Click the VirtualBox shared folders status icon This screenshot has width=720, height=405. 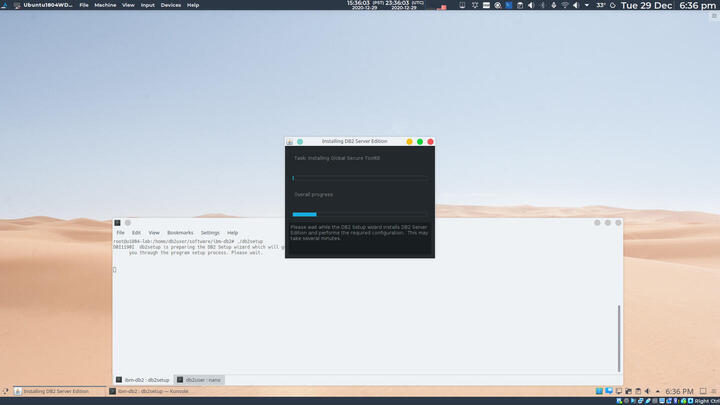[x=655, y=401]
